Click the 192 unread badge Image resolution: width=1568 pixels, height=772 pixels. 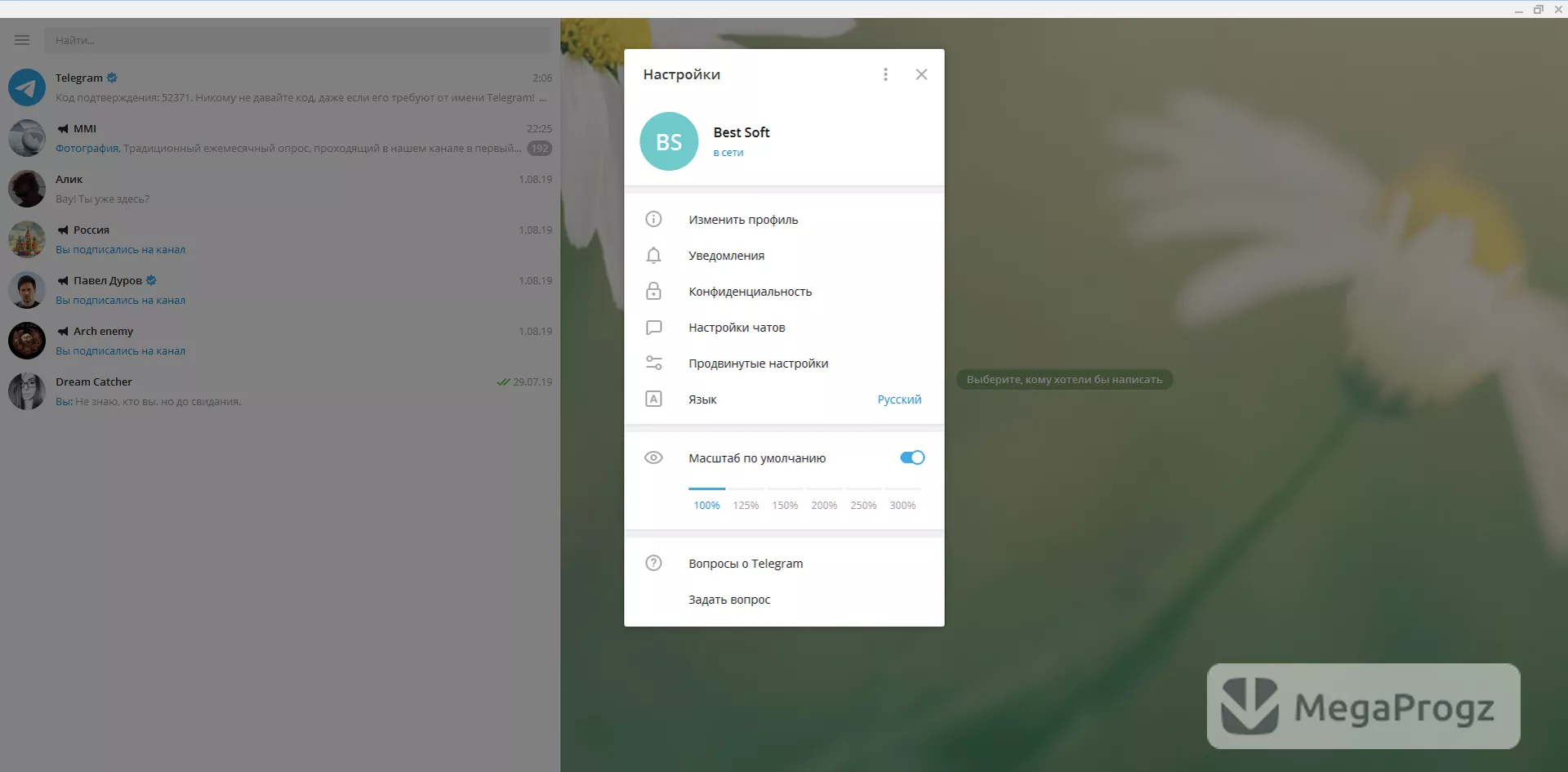pos(540,149)
